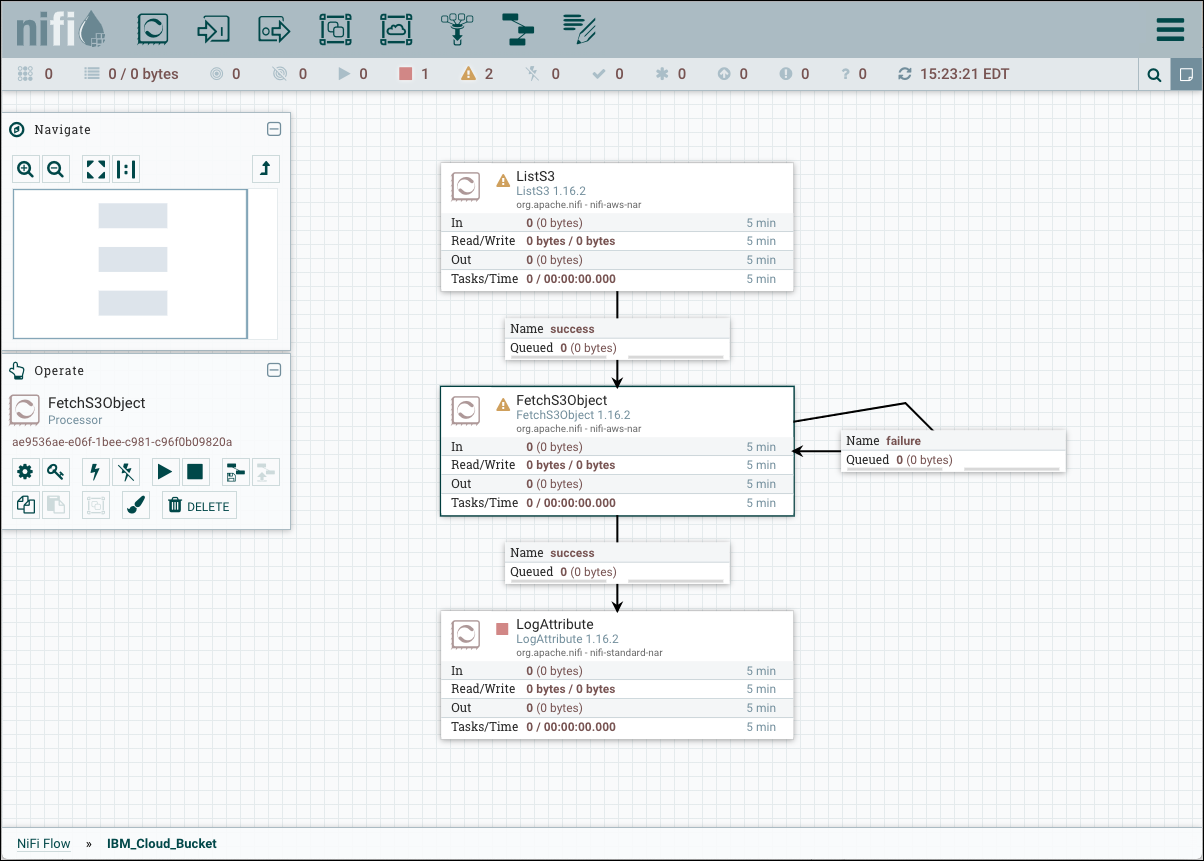Open the NiFi Flow breadcrumb link
1204x861 pixels.
pyautogui.click(x=43, y=843)
